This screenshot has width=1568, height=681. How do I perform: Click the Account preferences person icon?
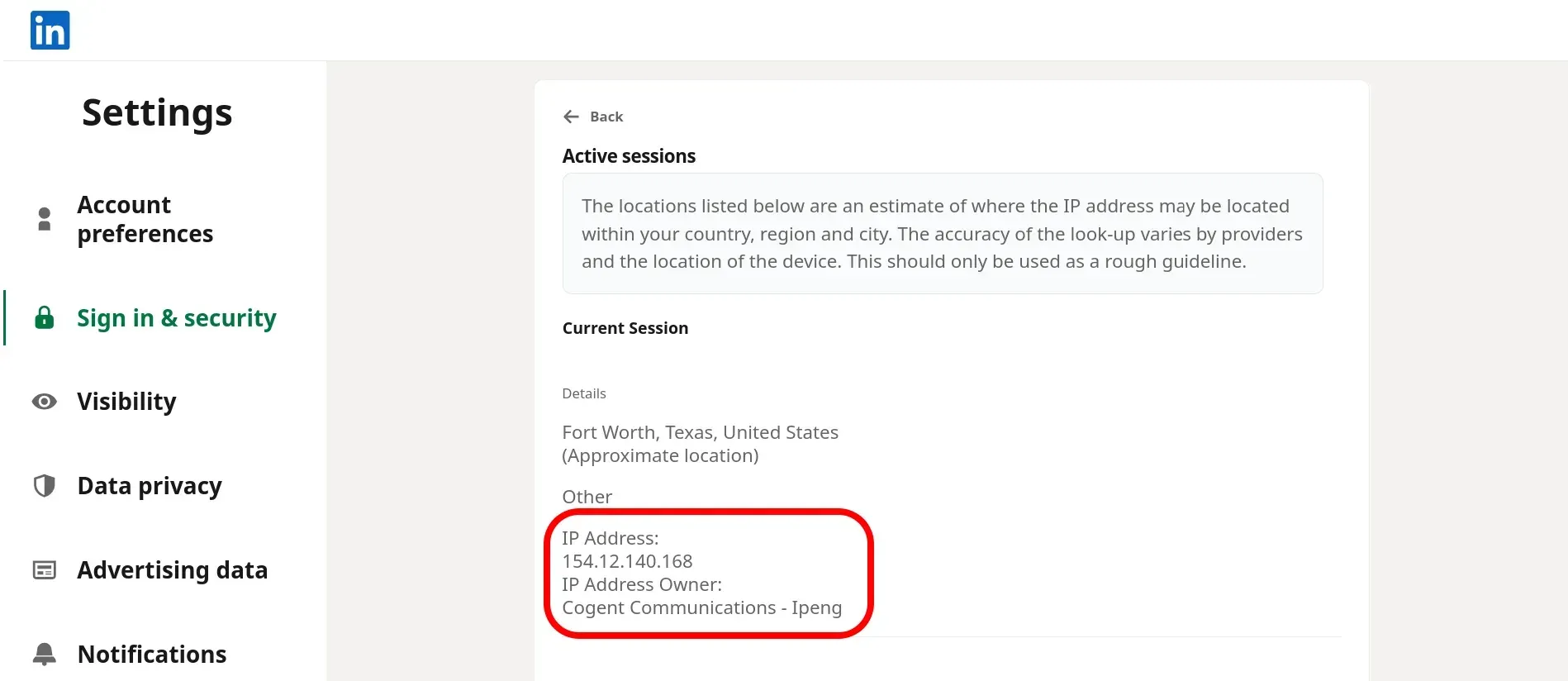pos(45,219)
